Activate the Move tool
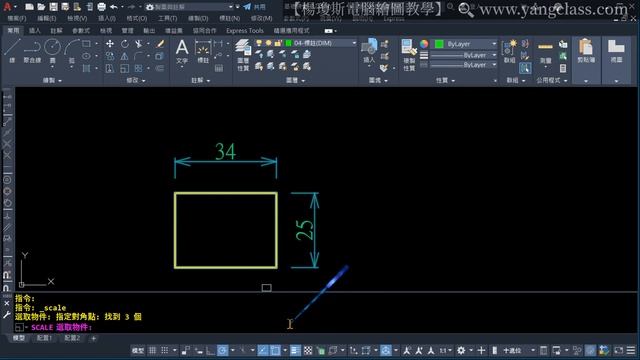This screenshot has width=640, height=360. click(110, 44)
